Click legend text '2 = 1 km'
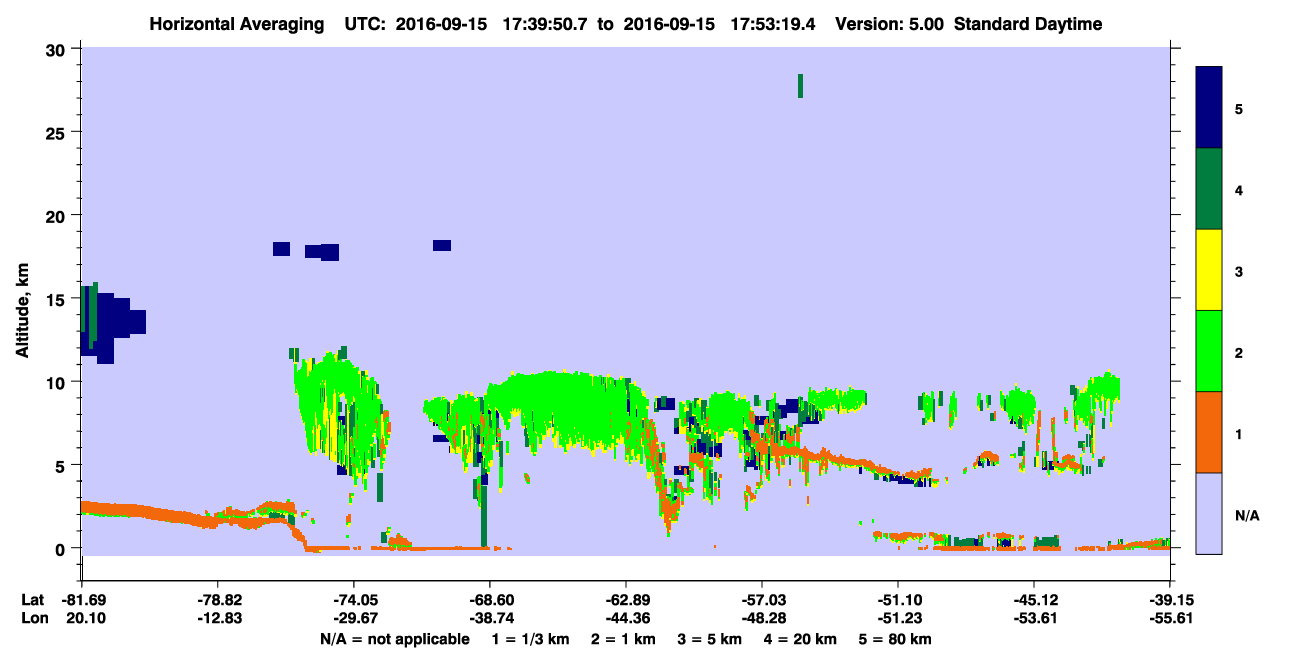The height and width of the screenshot is (667, 1300). point(623,639)
